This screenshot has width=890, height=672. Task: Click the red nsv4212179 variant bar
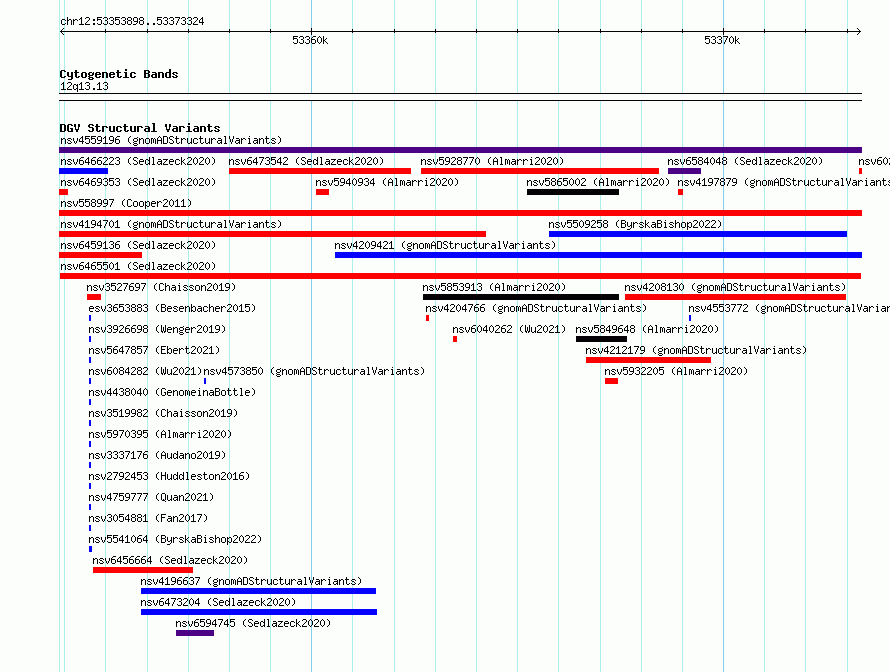click(648, 360)
